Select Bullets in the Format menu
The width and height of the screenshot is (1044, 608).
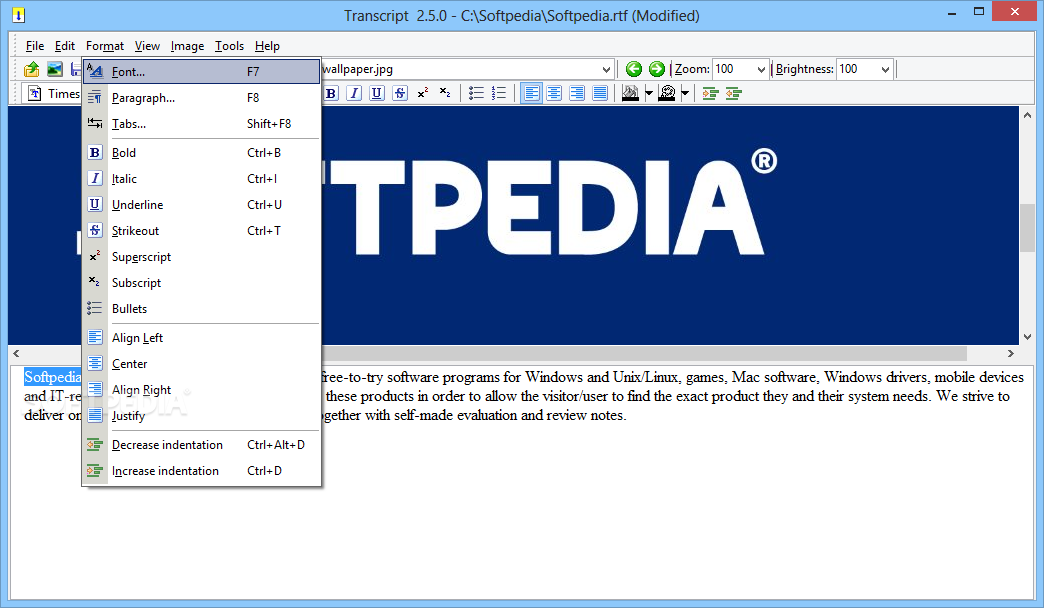point(202,308)
